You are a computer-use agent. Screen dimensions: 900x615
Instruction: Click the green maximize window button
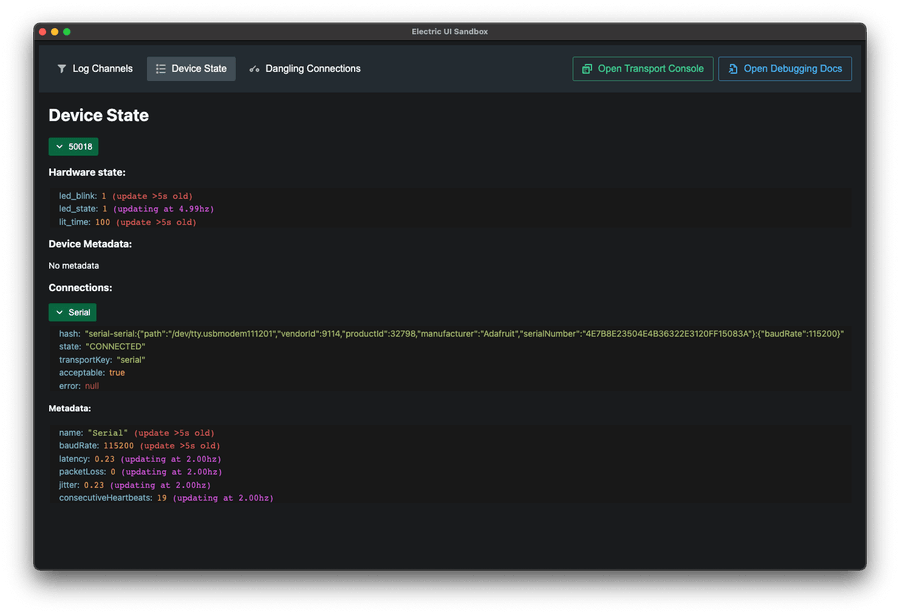[x=67, y=32]
